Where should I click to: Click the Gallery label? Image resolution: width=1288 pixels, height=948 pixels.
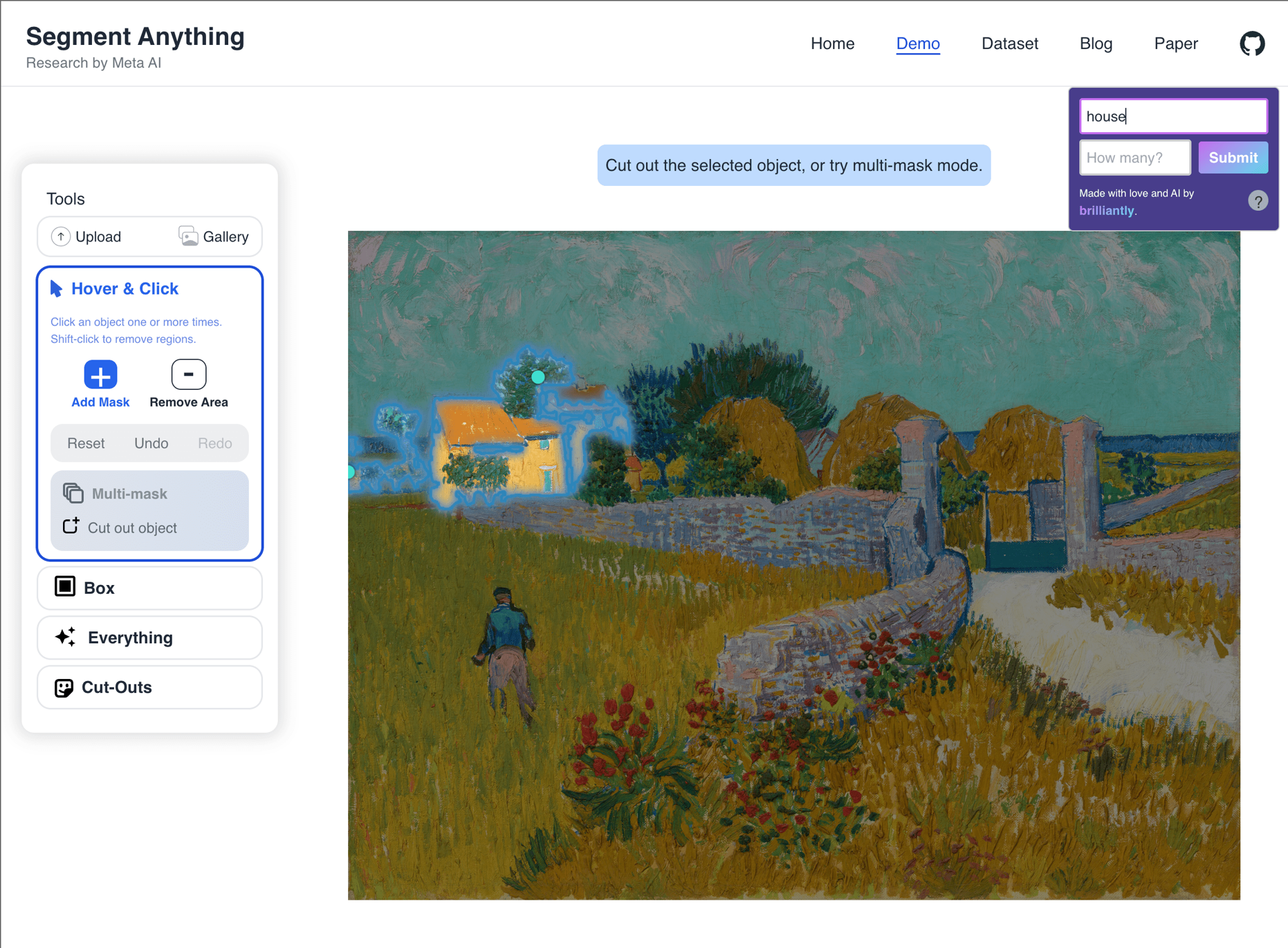pyautogui.click(x=225, y=237)
